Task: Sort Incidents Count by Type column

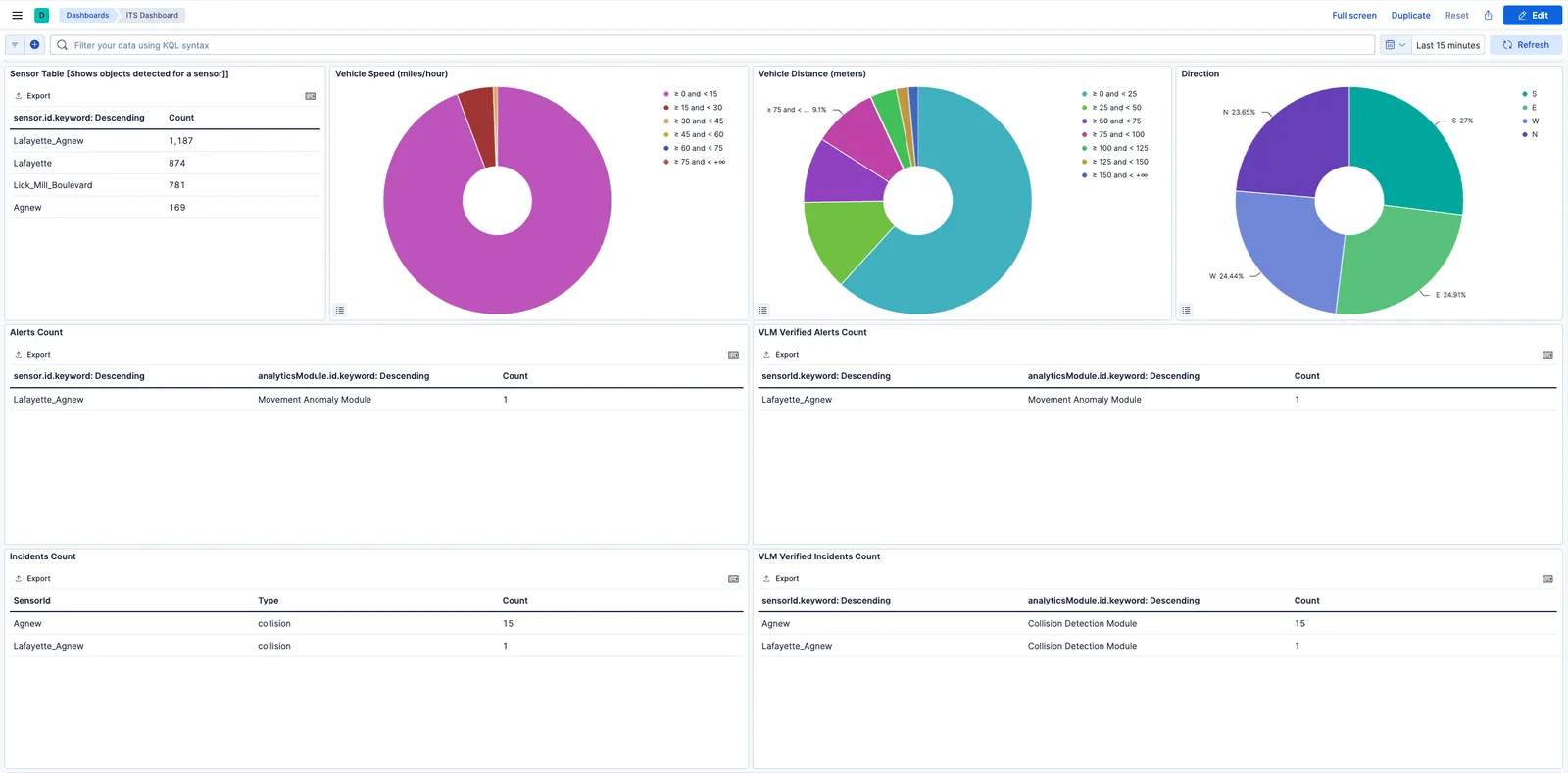Action: (269, 601)
